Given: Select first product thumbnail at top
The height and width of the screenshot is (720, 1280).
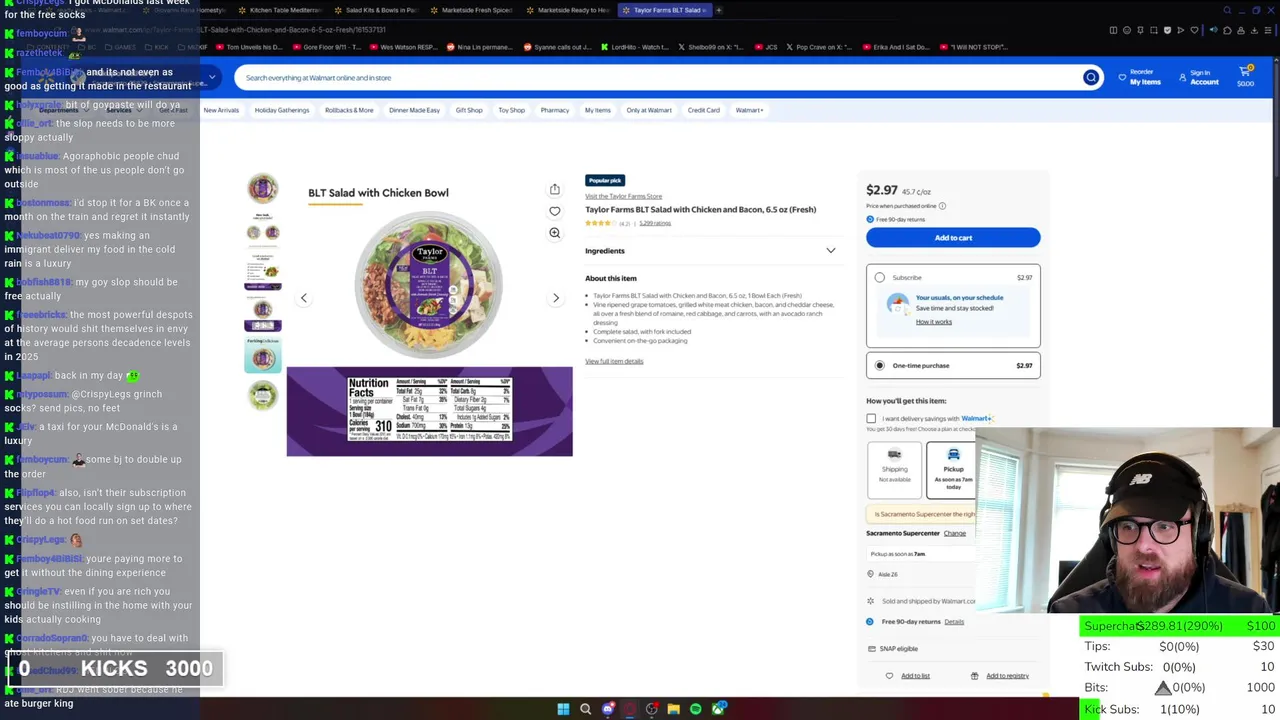Looking at the screenshot, I should (263, 188).
